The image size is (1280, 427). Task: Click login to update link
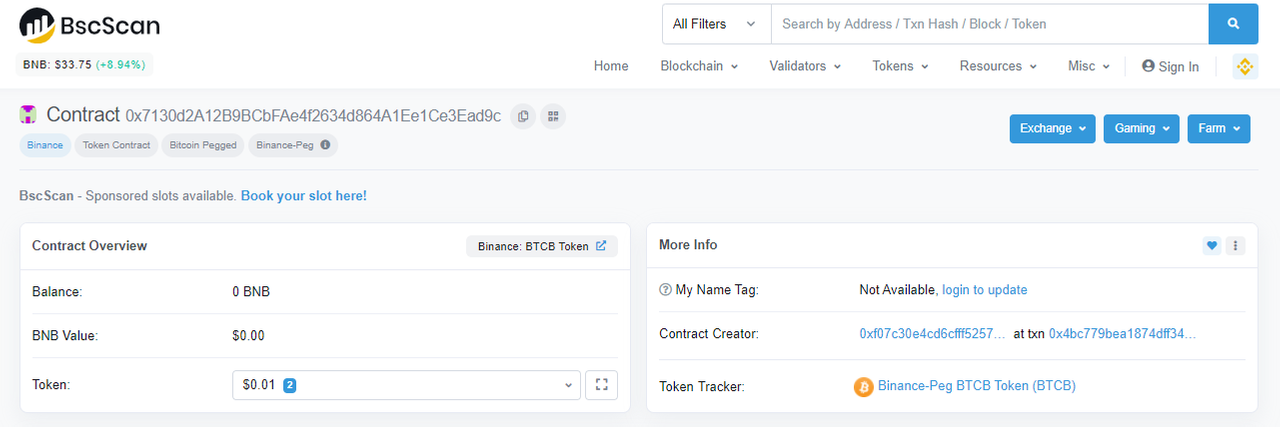[x=985, y=290]
